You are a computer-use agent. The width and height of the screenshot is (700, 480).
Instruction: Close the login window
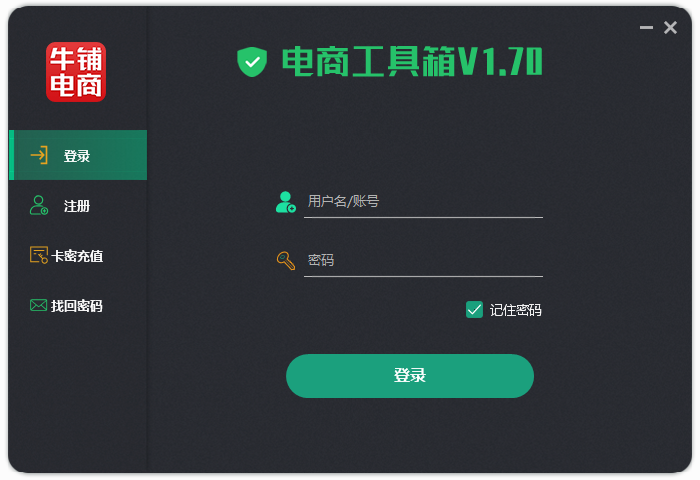(x=670, y=28)
